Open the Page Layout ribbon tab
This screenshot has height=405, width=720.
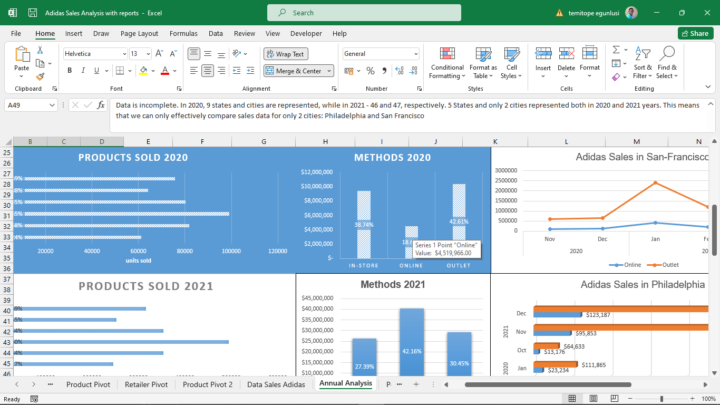tap(140, 33)
